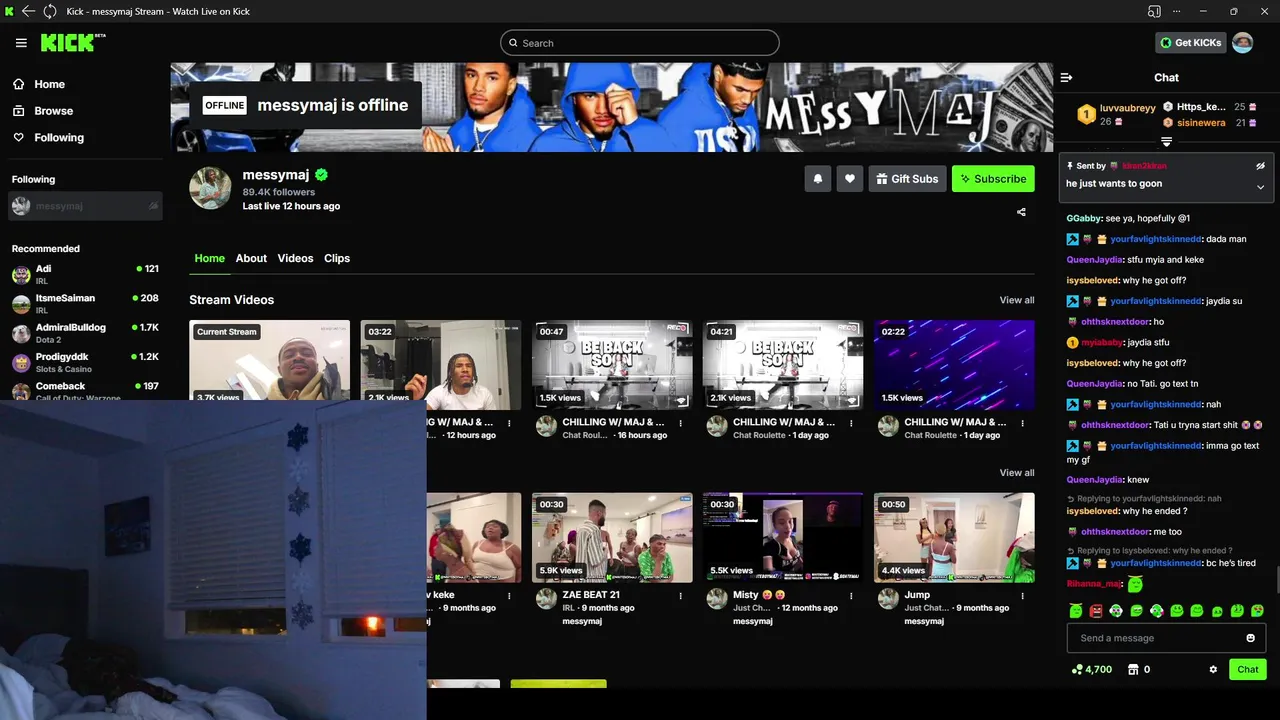1280x720 pixels.
Task: Click the 4,700 channel points icon
Action: [x=1076, y=669]
